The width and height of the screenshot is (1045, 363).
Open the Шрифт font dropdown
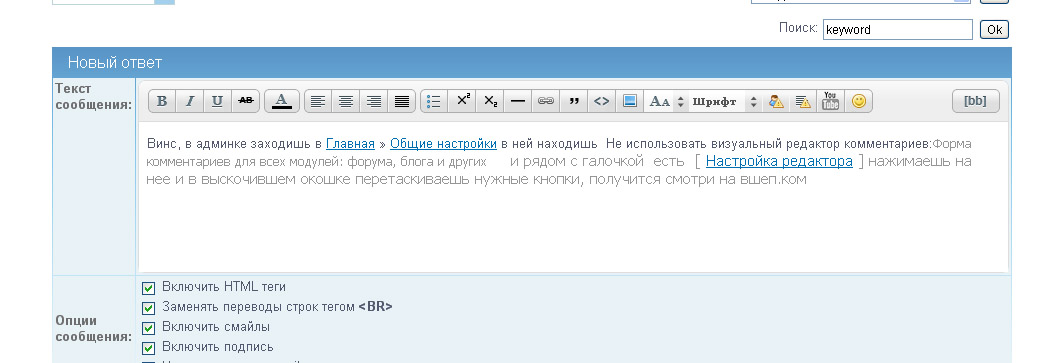coord(724,101)
